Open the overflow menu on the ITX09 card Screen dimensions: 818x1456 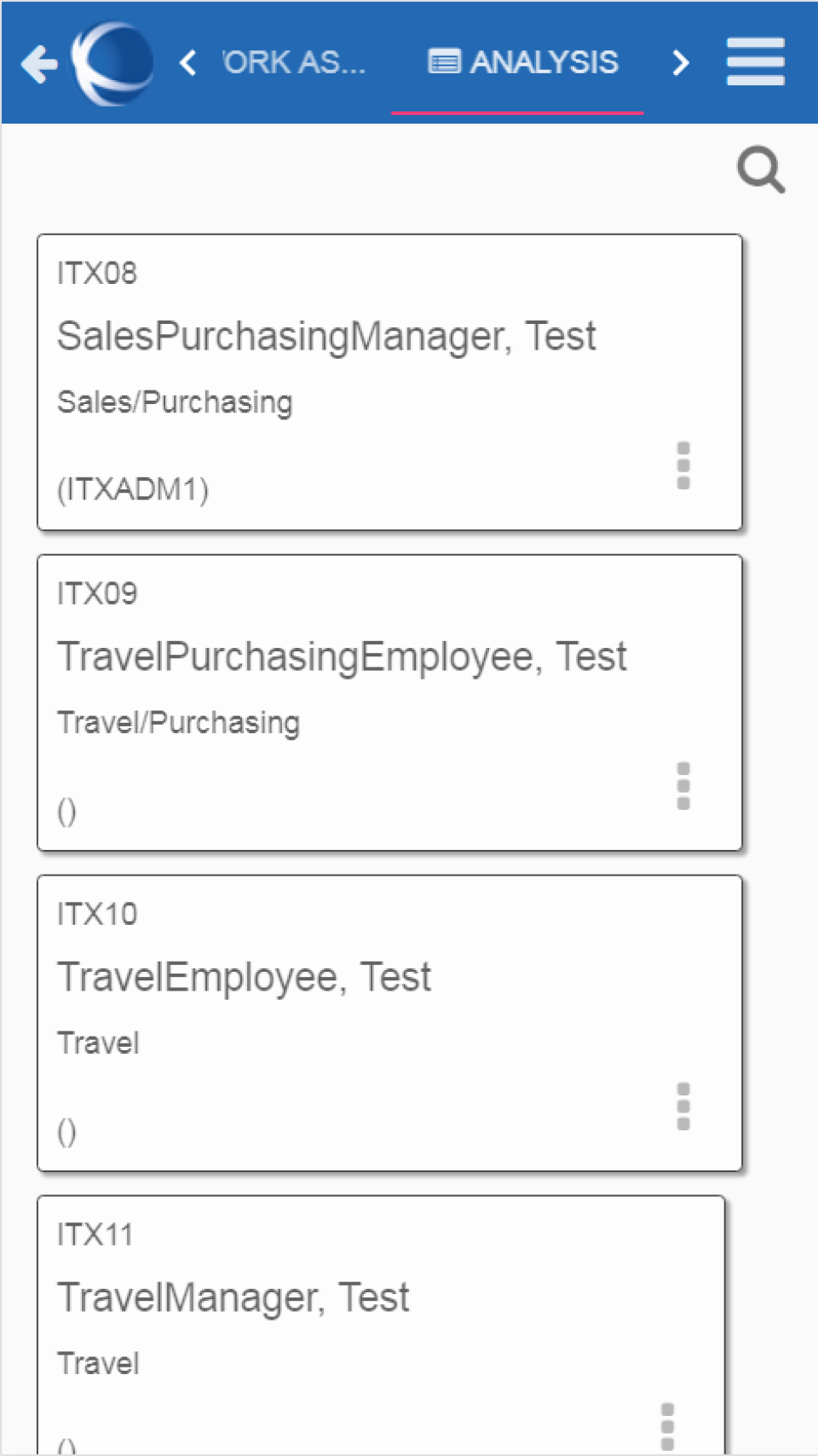point(683,785)
